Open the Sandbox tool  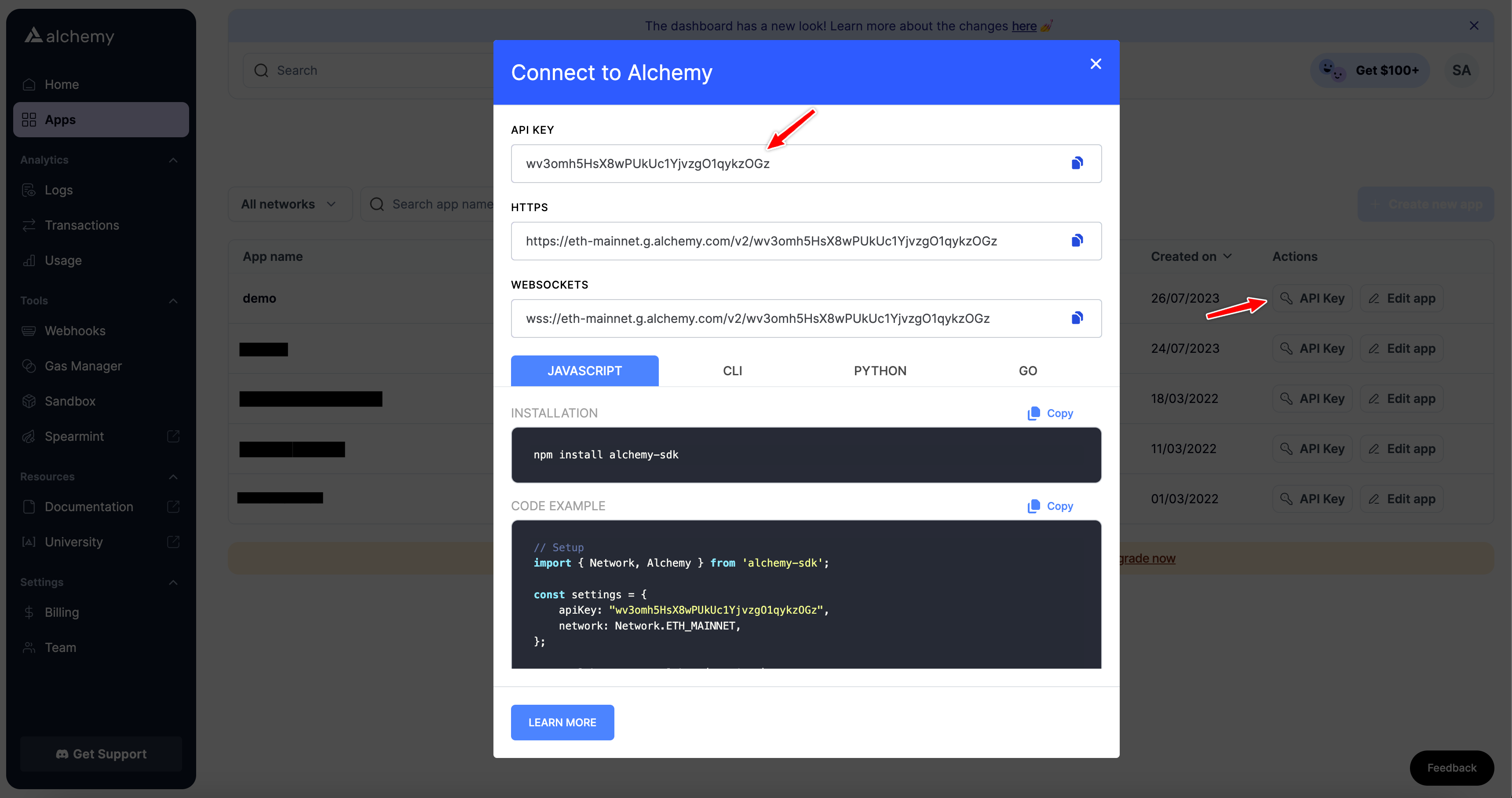[70, 401]
